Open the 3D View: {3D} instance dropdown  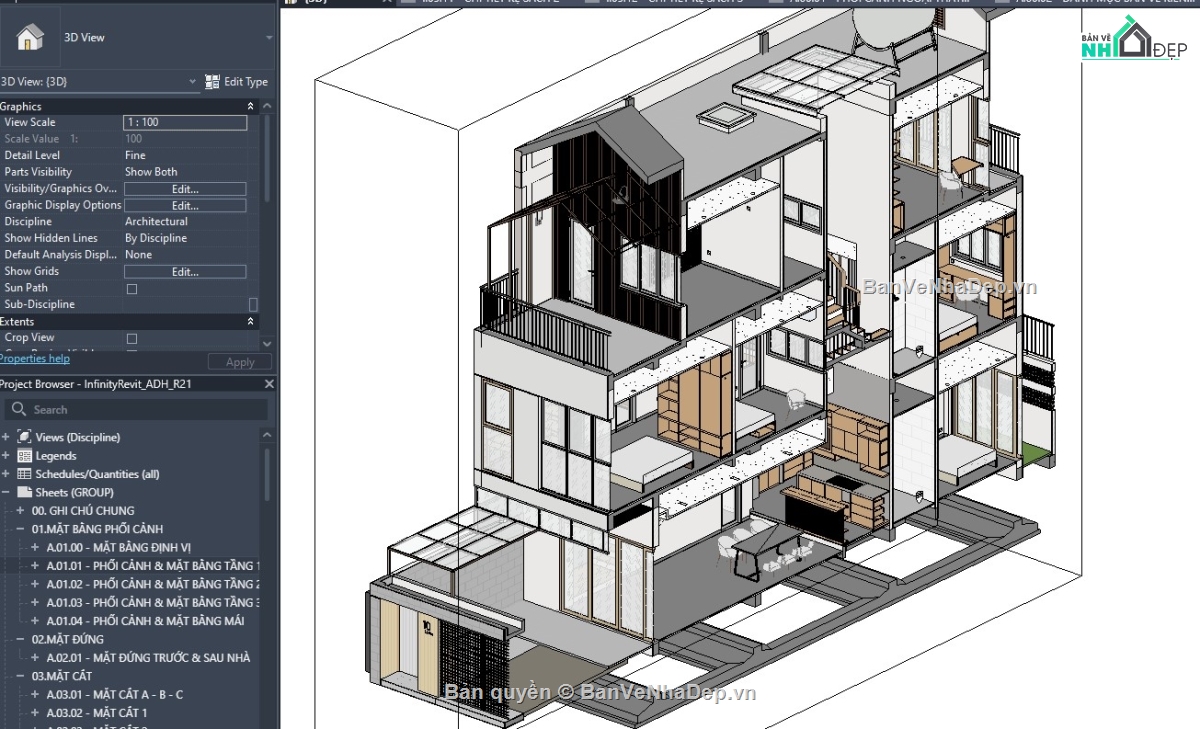tap(193, 82)
